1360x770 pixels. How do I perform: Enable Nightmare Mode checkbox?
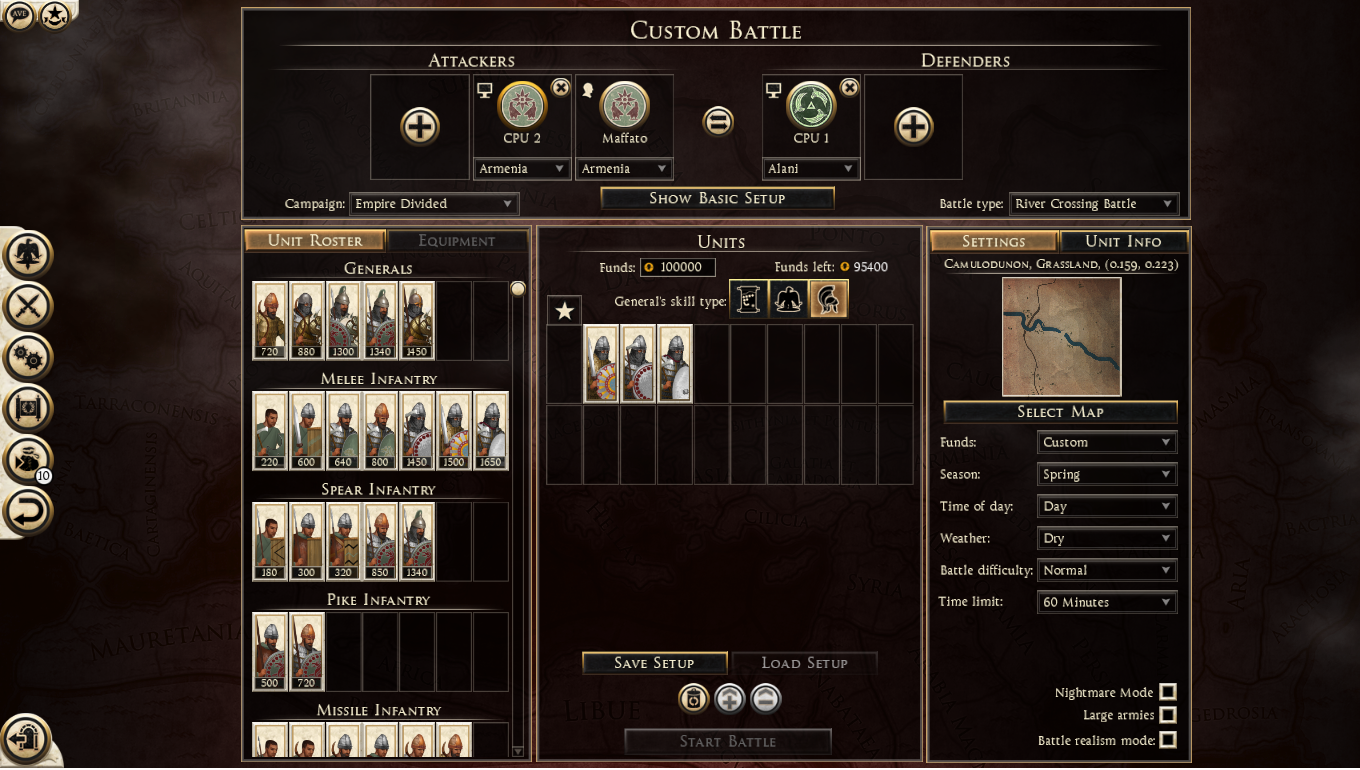pos(1167,692)
